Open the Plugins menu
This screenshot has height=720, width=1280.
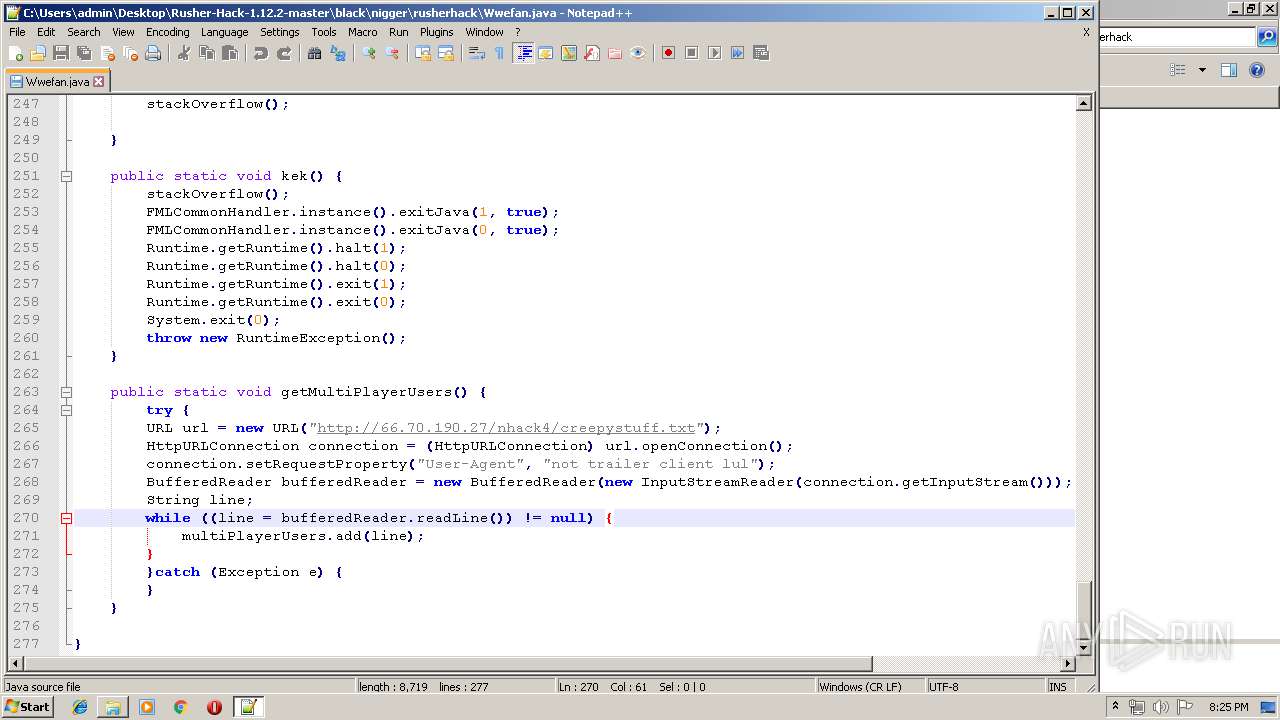point(436,32)
